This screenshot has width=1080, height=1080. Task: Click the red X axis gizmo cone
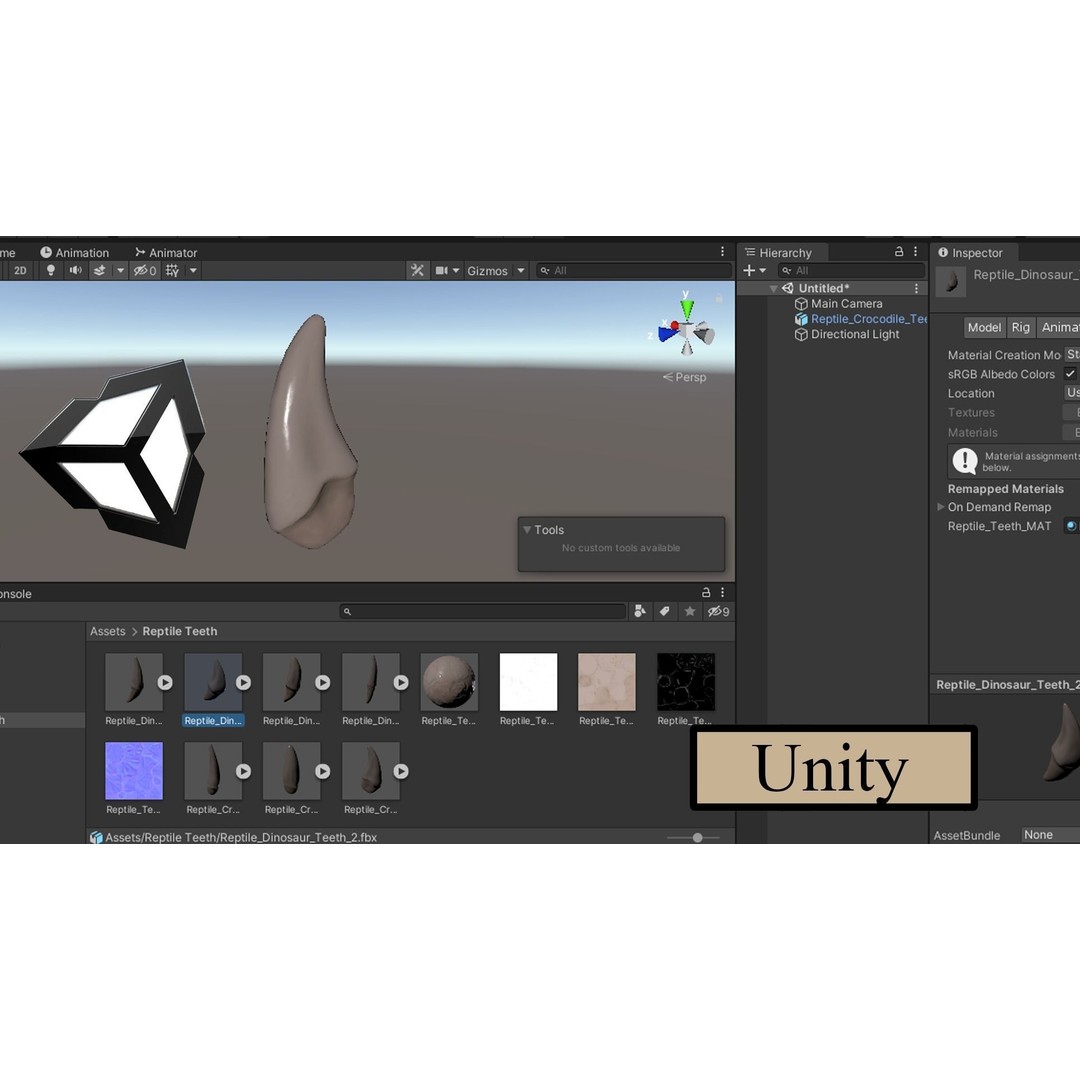[x=674, y=325]
